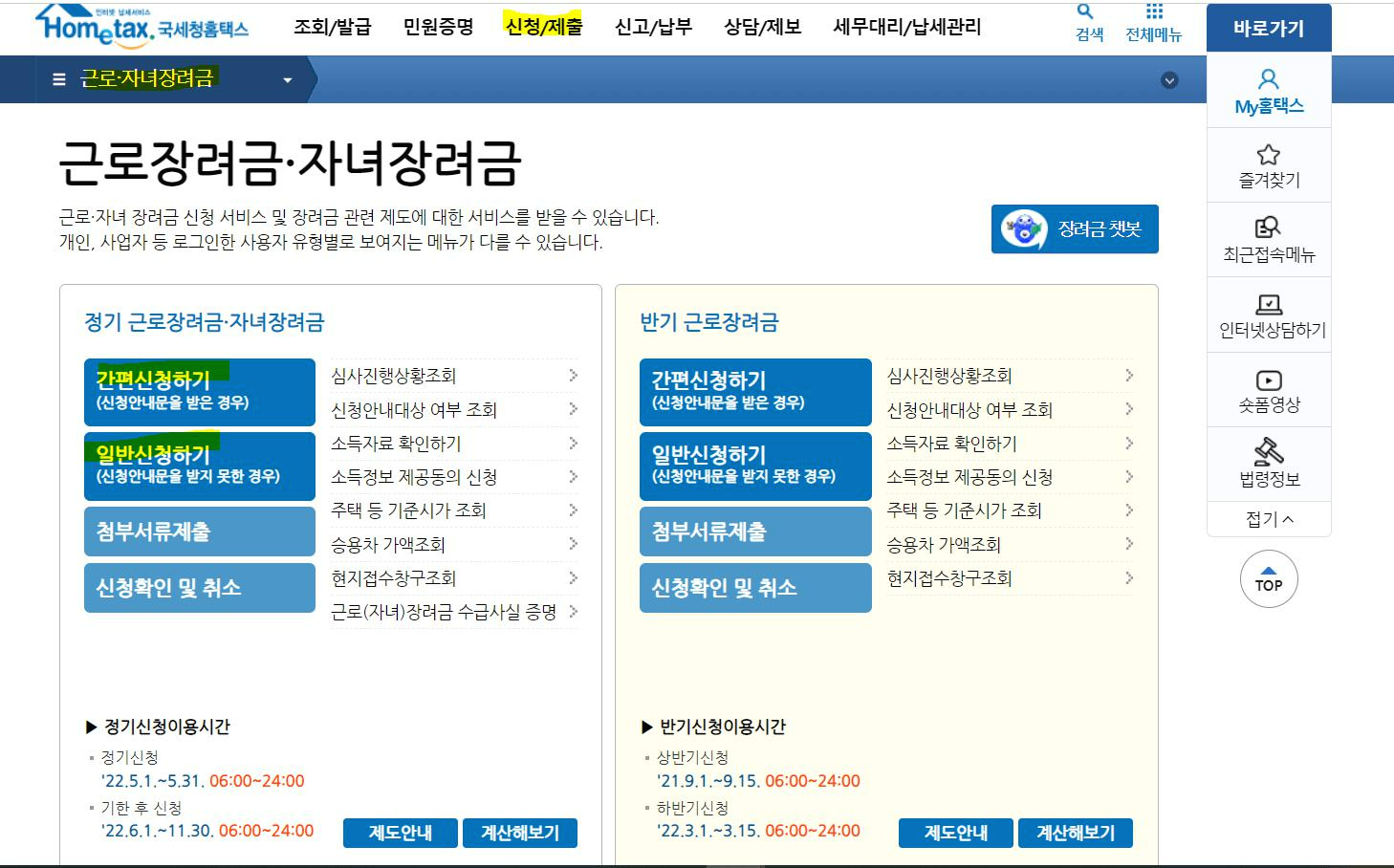
Task: Collapse the sidebar with 접기
Action: [x=1269, y=519]
